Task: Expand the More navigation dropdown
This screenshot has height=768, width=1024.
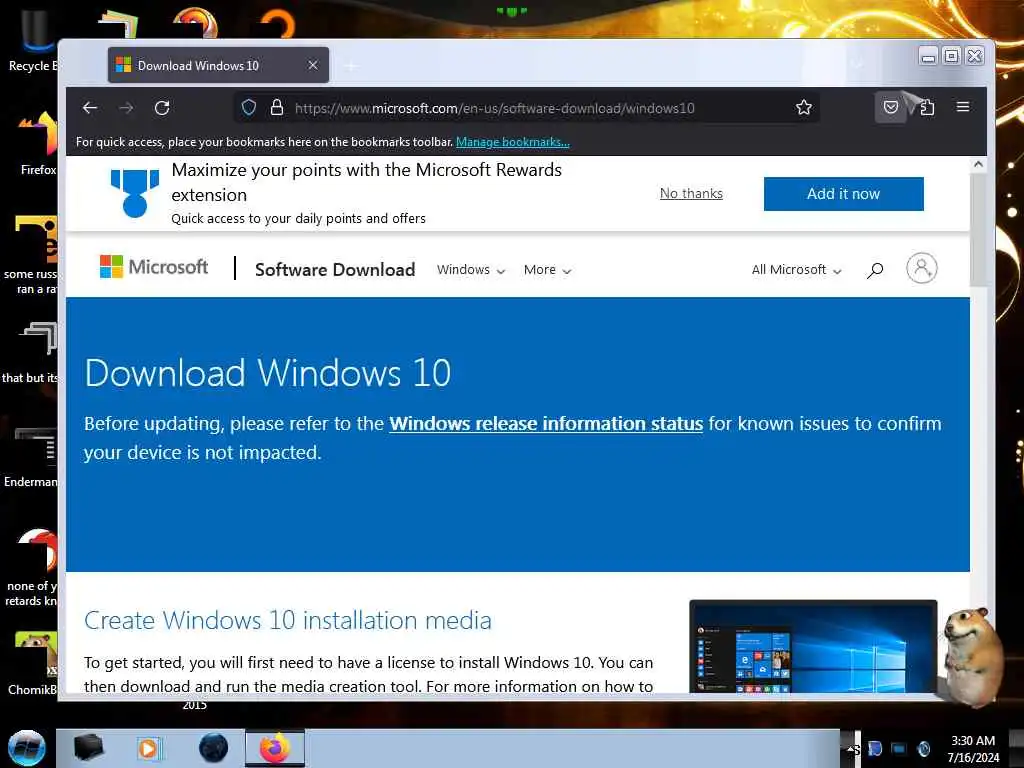Action: [547, 270]
